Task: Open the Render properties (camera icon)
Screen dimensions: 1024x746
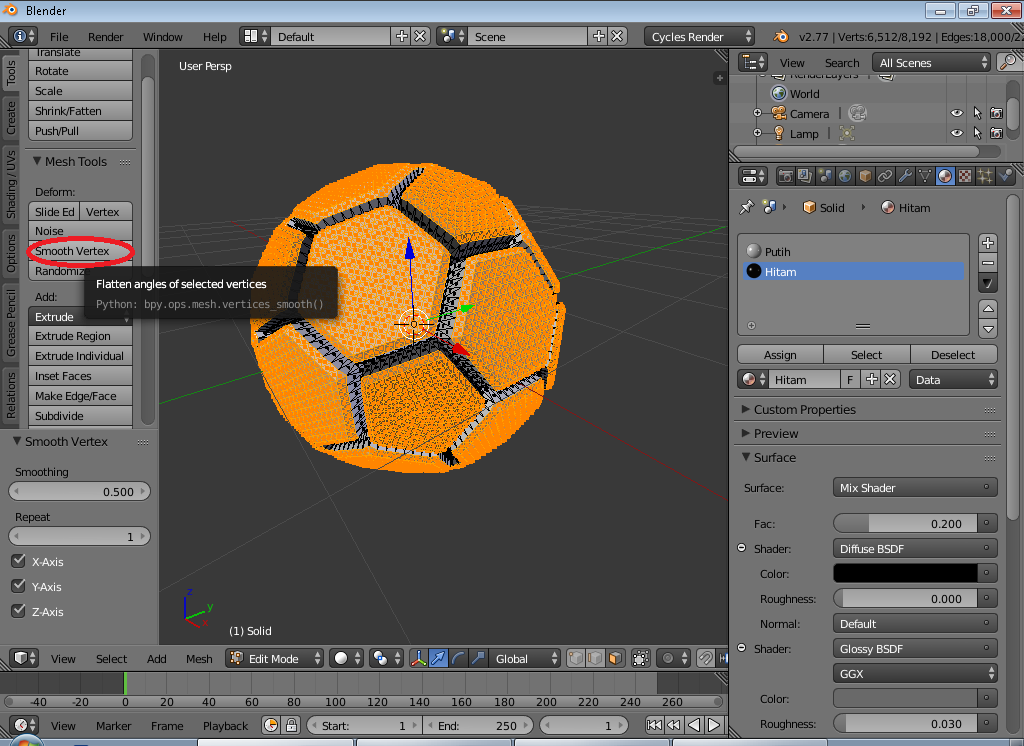Action: (x=787, y=175)
